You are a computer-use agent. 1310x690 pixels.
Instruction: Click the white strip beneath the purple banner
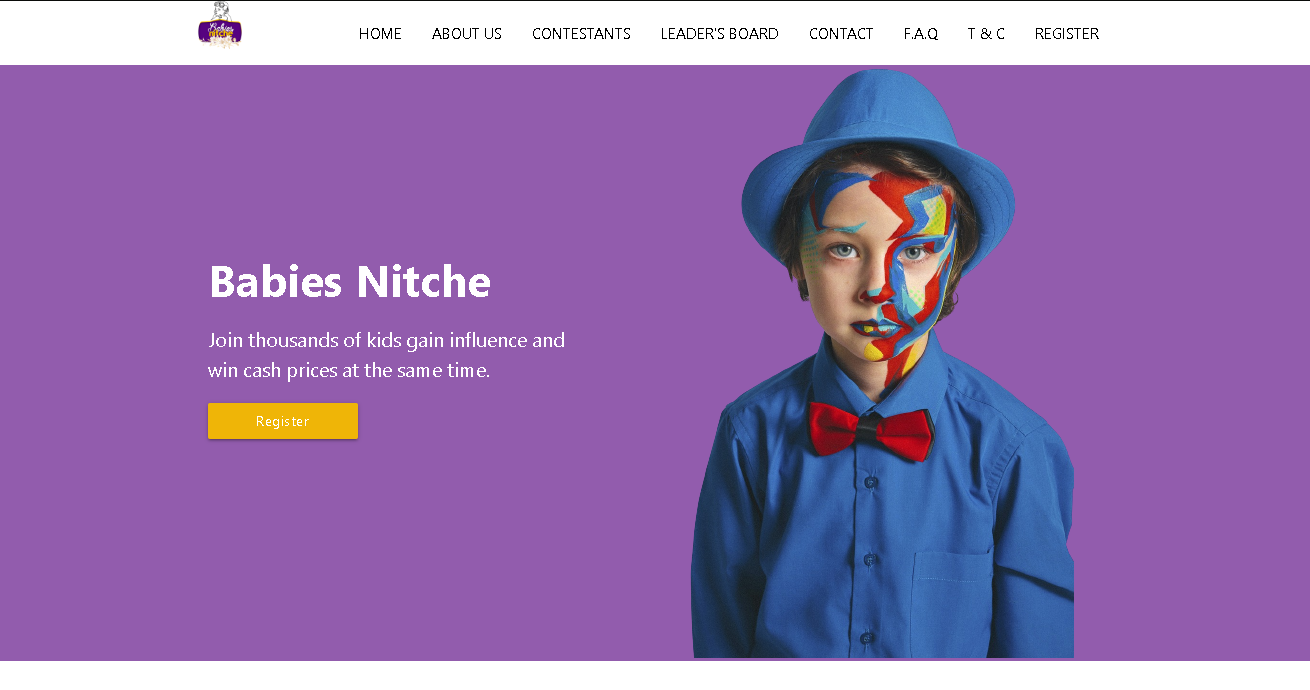[655, 676]
